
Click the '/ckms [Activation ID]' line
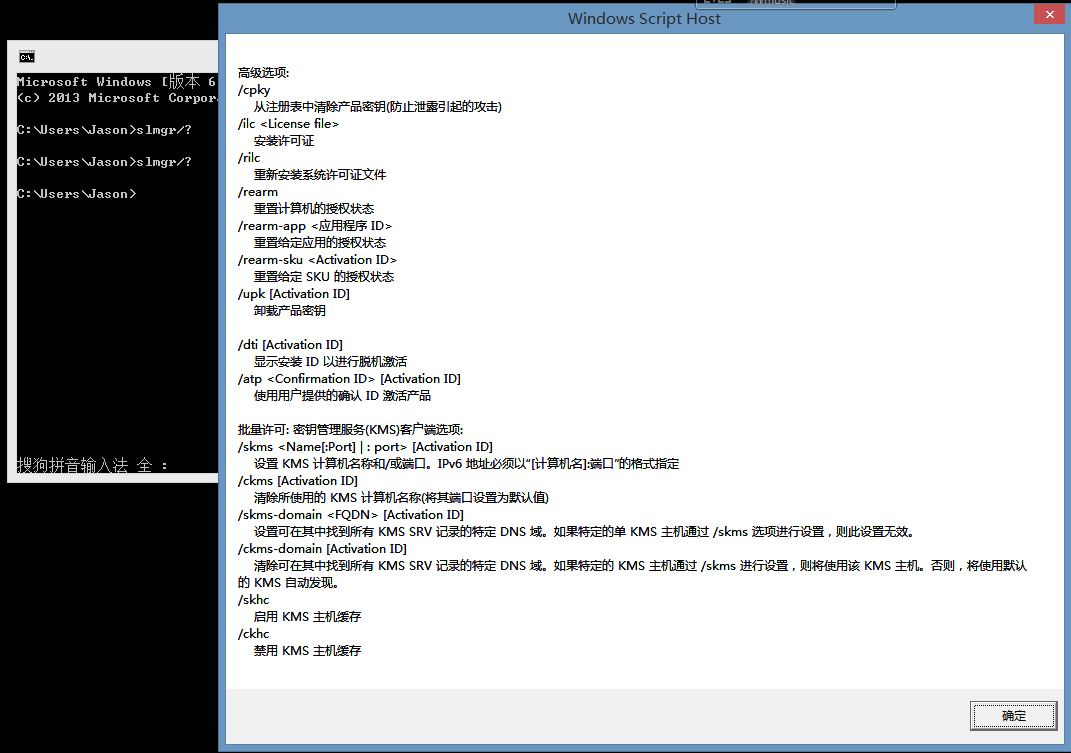pyautogui.click(x=298, y=481)
